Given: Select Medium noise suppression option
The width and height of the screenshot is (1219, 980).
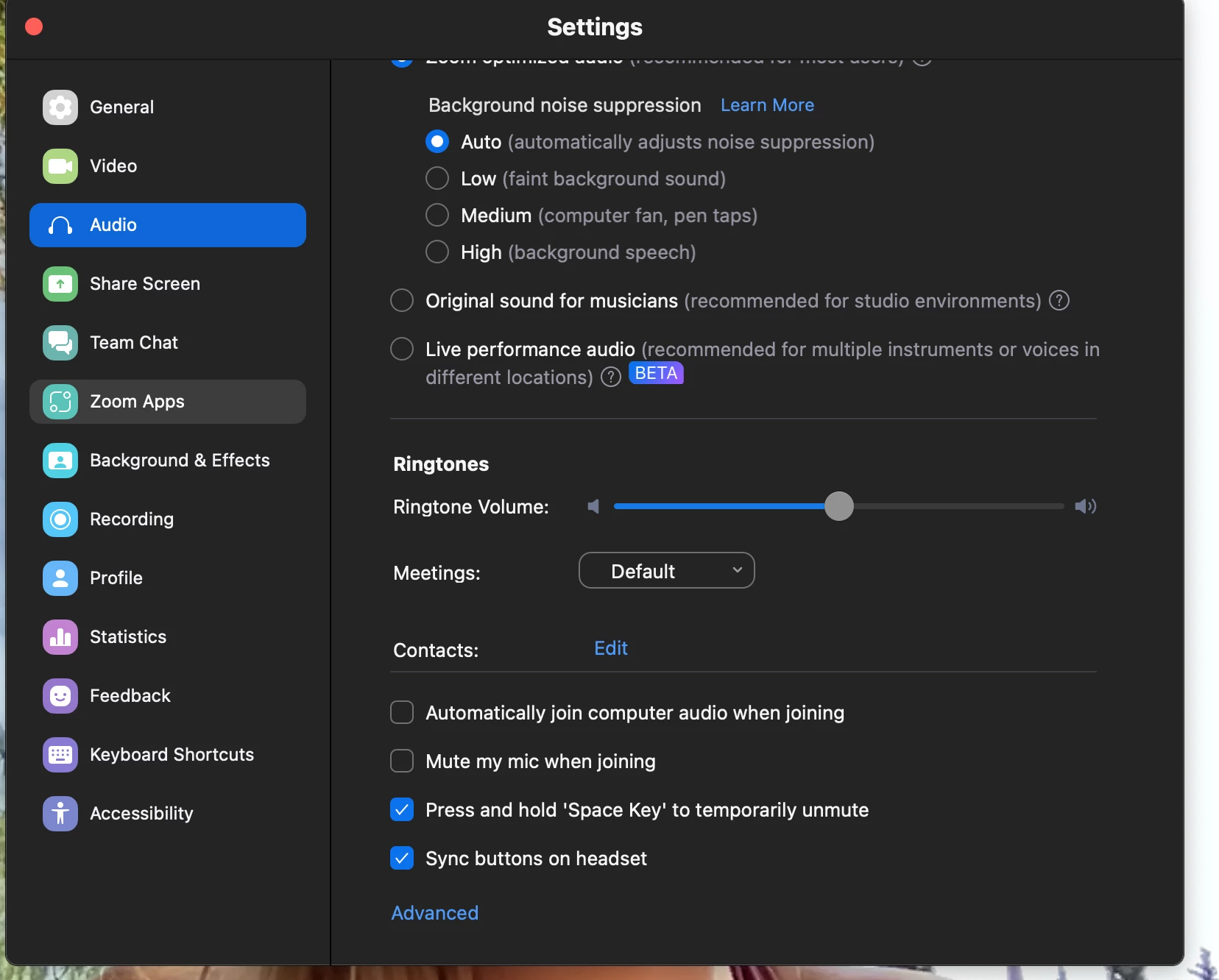Looking at the screenshot, I should point(437,215).
